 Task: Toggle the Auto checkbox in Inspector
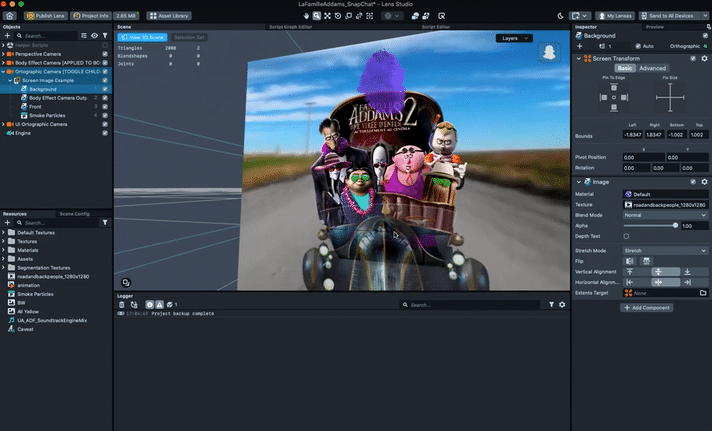[638, 46]
